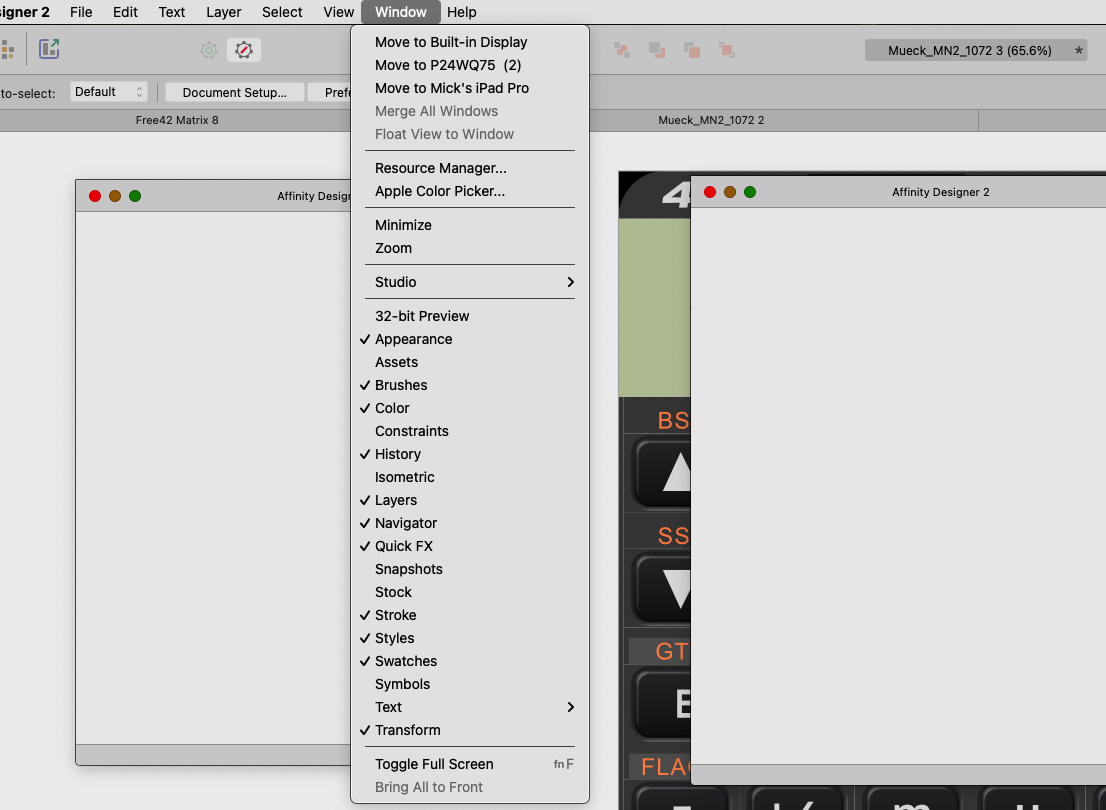Image resolution: width=1106 pixels, height=810 pixels.
Task: Hide the Swatches panel
Action: tap(470, 661)
